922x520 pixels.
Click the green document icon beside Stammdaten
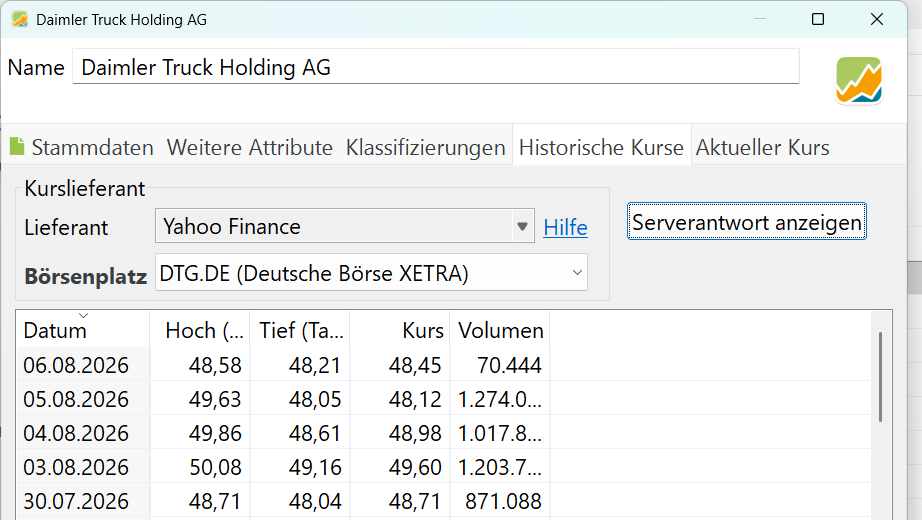[x=17, y=146]
